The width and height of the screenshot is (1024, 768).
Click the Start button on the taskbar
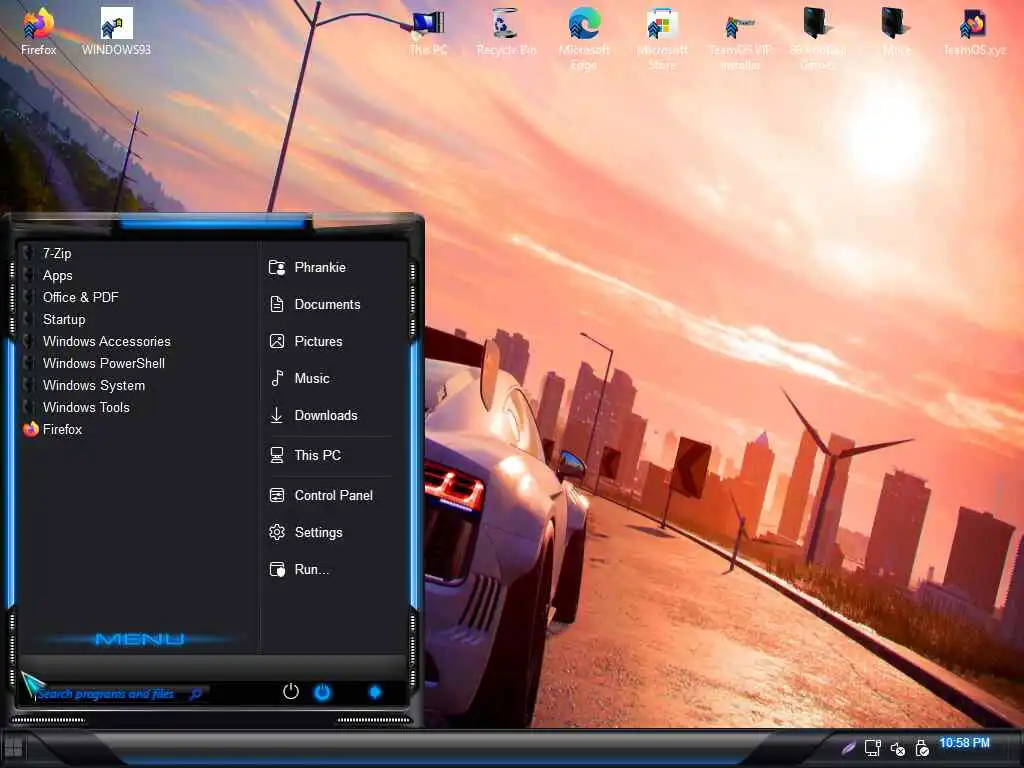(x=13, y=746)
